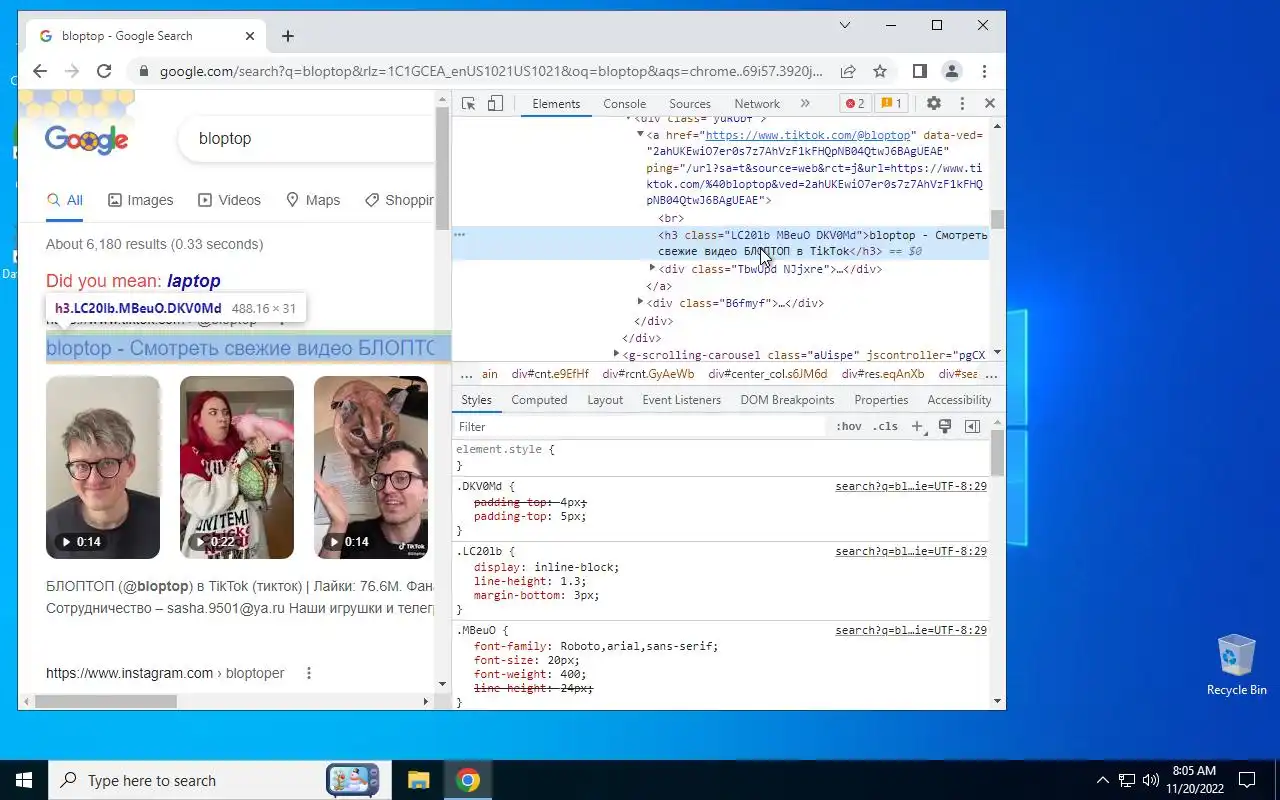Select breadcrumb div#center_col.s6JM6d
1280x800 pixels.
(768, 374)
